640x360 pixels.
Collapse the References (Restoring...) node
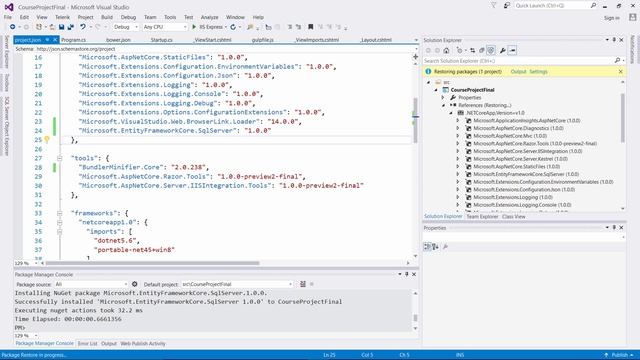444,105
